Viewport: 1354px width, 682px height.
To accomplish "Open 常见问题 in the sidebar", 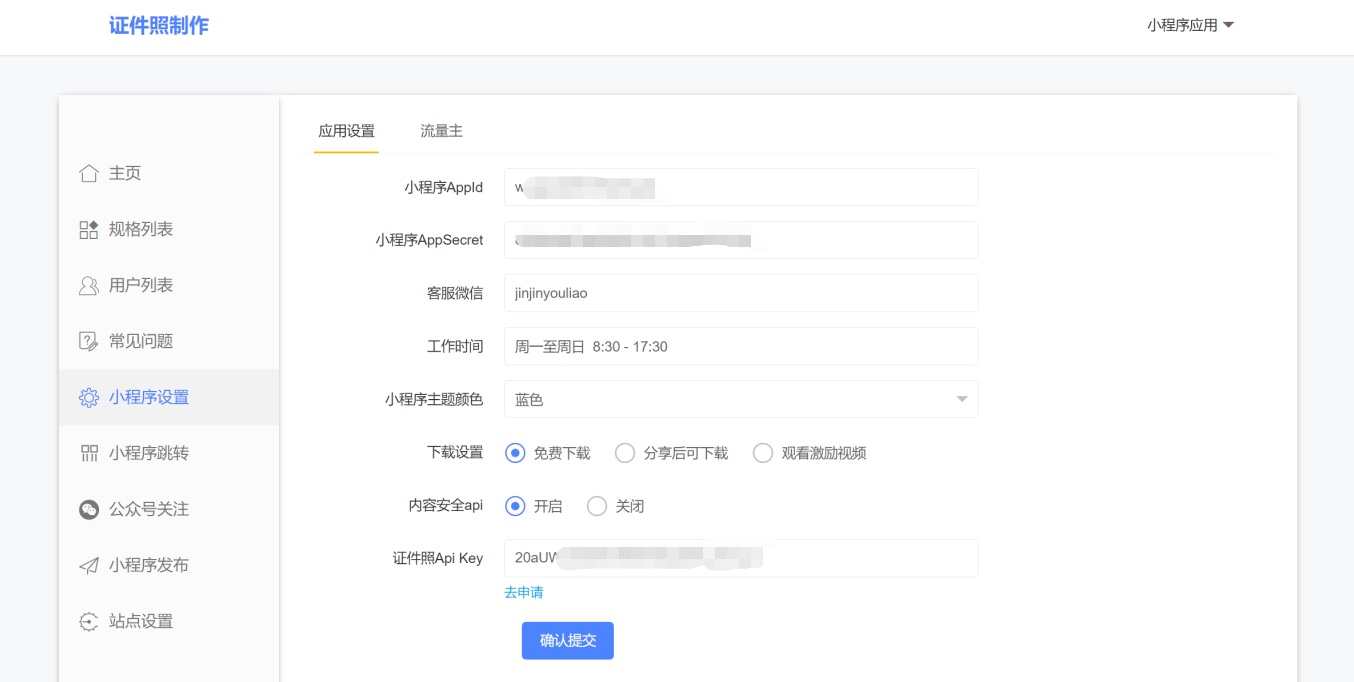I will (x=169, y=341).
